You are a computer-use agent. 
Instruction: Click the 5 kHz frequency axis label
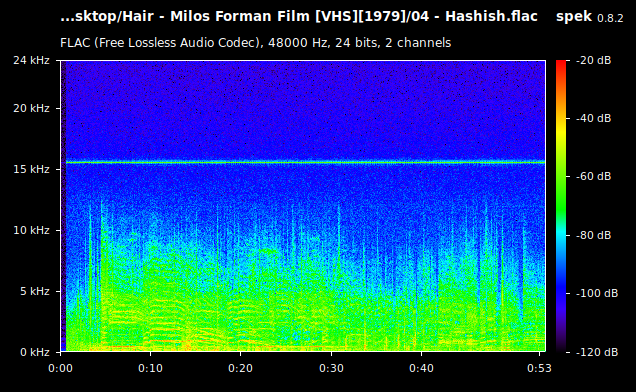tap(34, 291)
